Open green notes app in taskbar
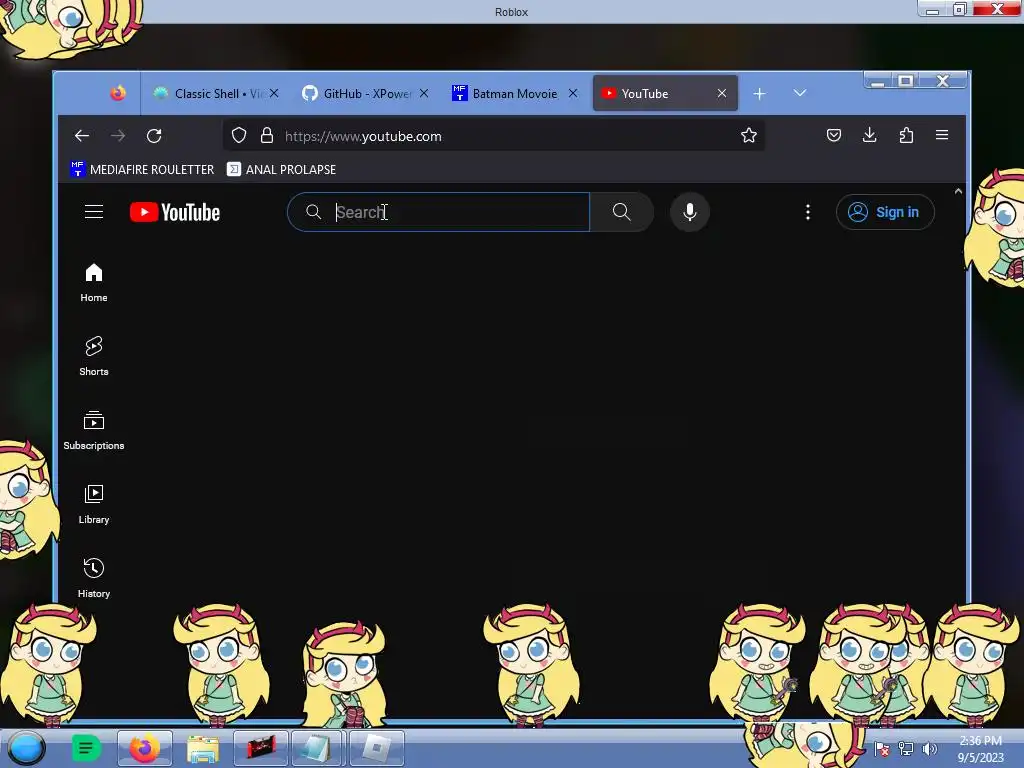 click(86, 748)
